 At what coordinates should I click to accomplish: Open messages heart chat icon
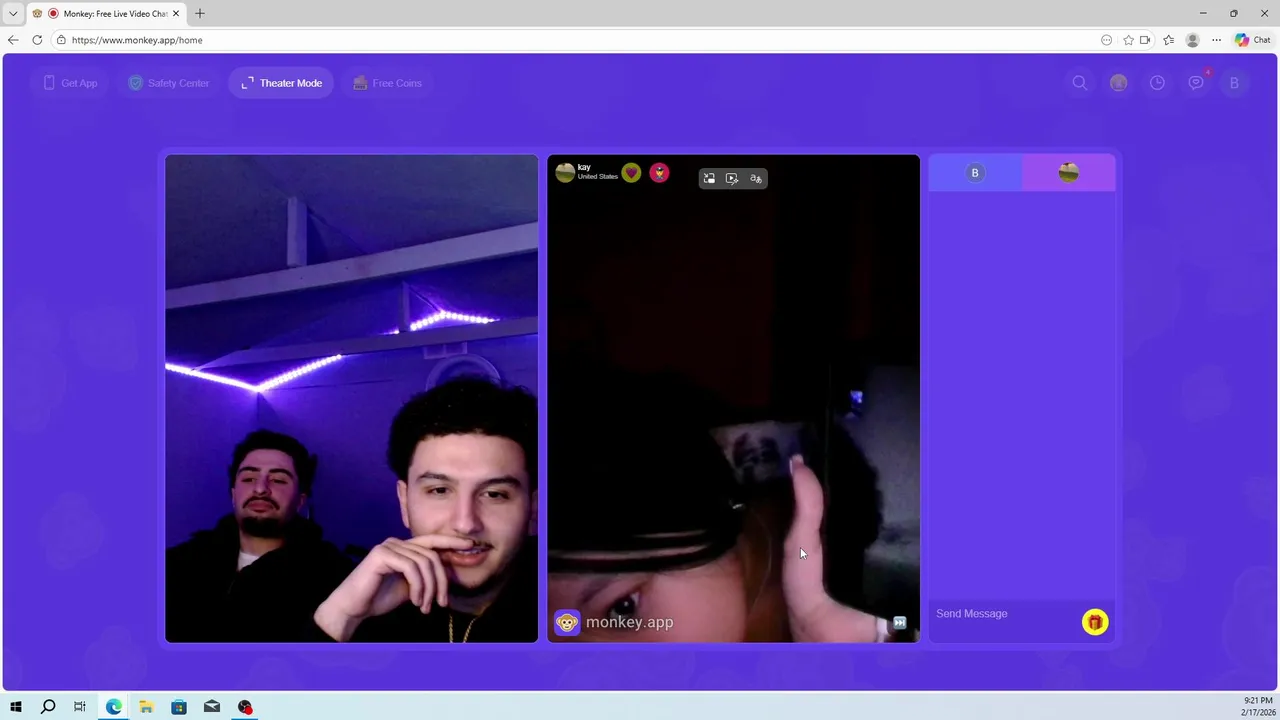pyautogui.click(x=1196, y=83)
